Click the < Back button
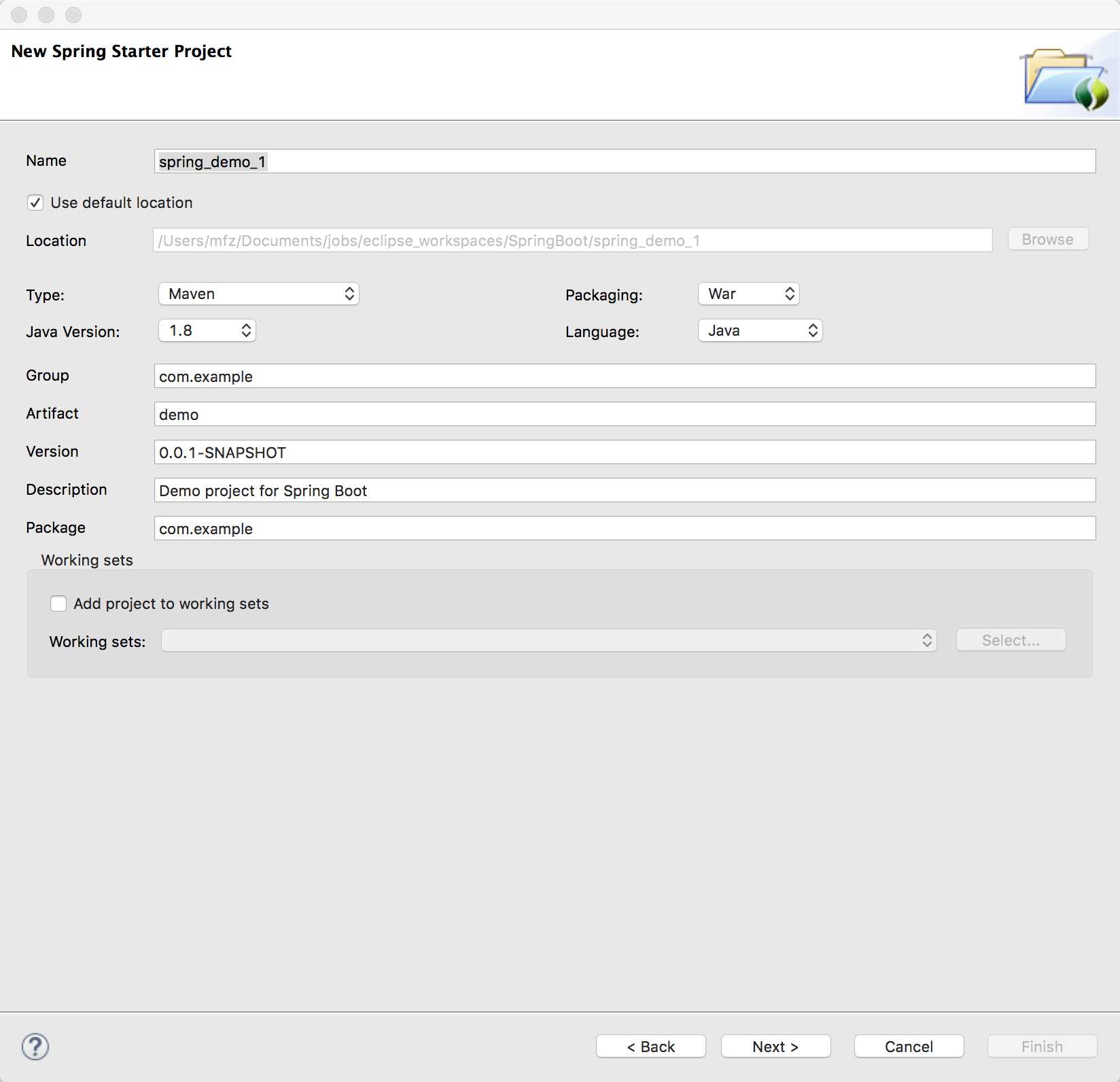This screenshot has width=1120, height=1082. (x=650, y=1047)
